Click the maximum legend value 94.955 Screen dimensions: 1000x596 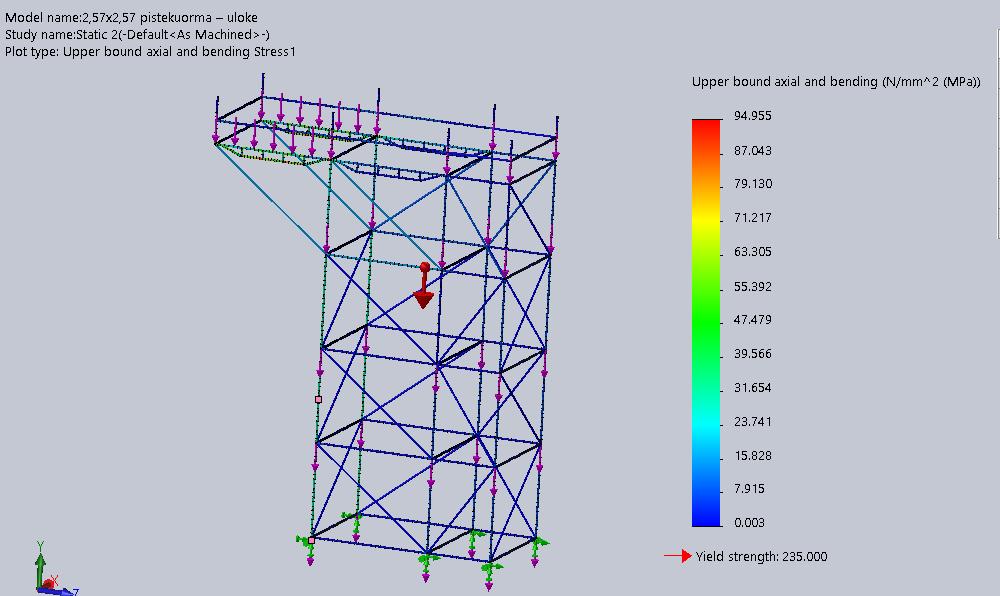tap(753, 115)
